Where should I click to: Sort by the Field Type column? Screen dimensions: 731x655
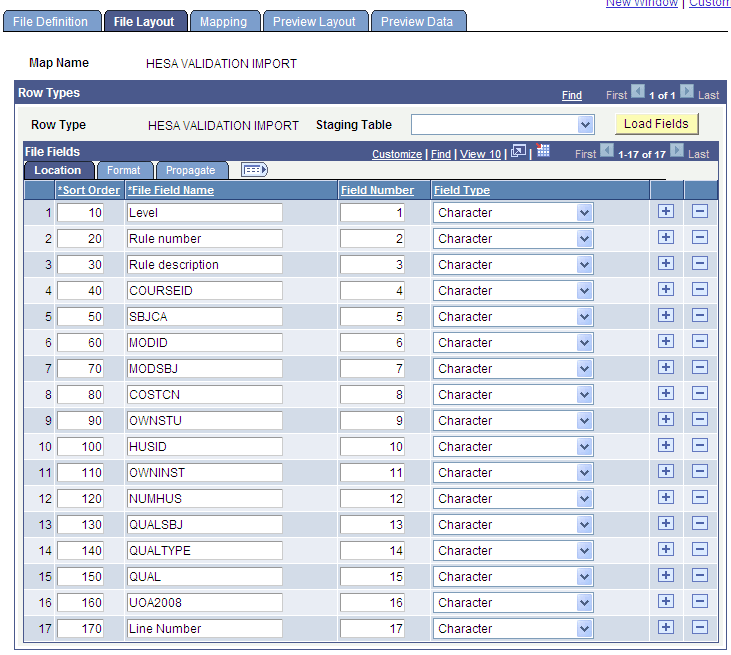(x=462, y=190)
